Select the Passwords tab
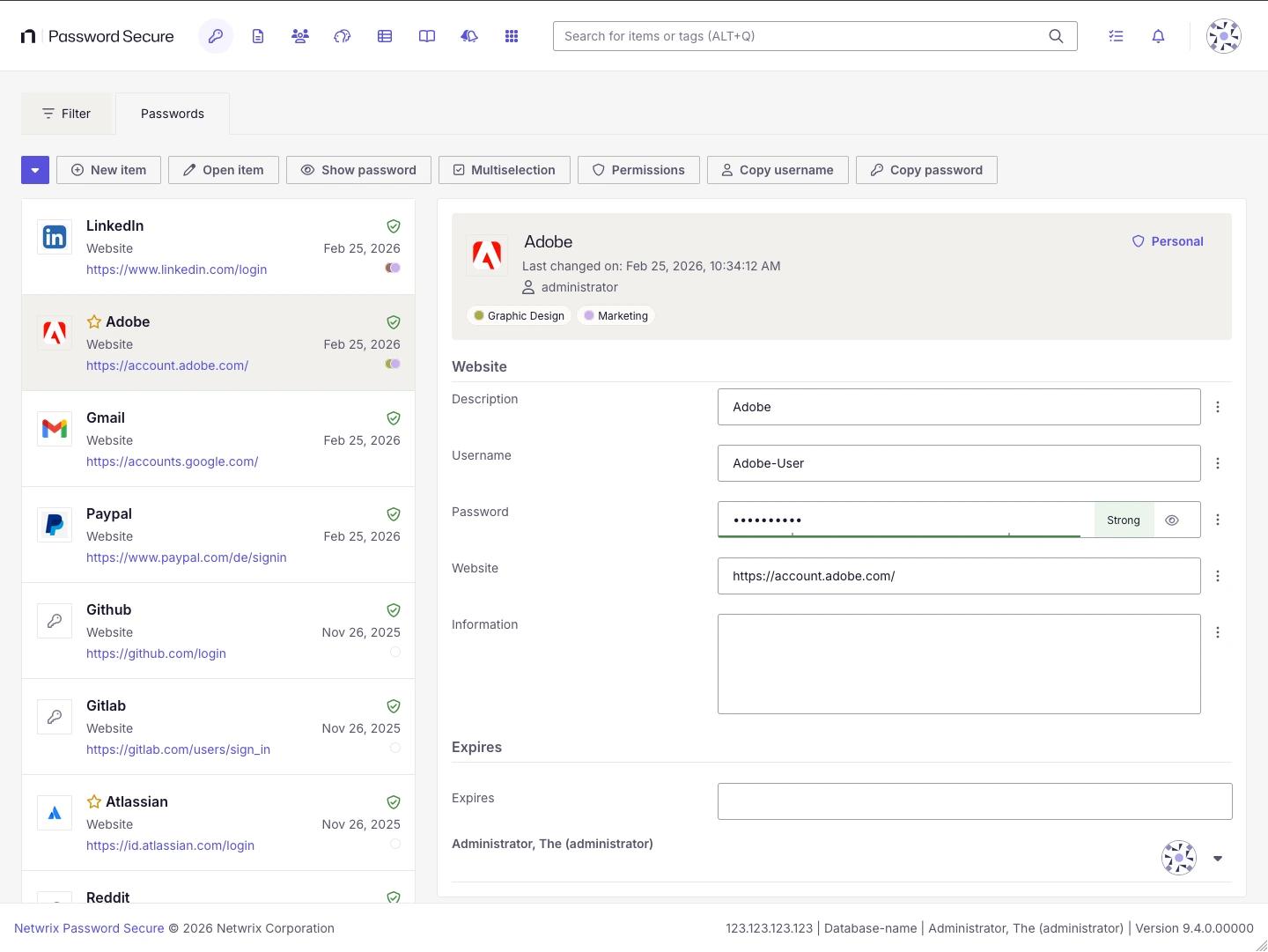This screenshot has width=1268, height=952. click(173, 114)
